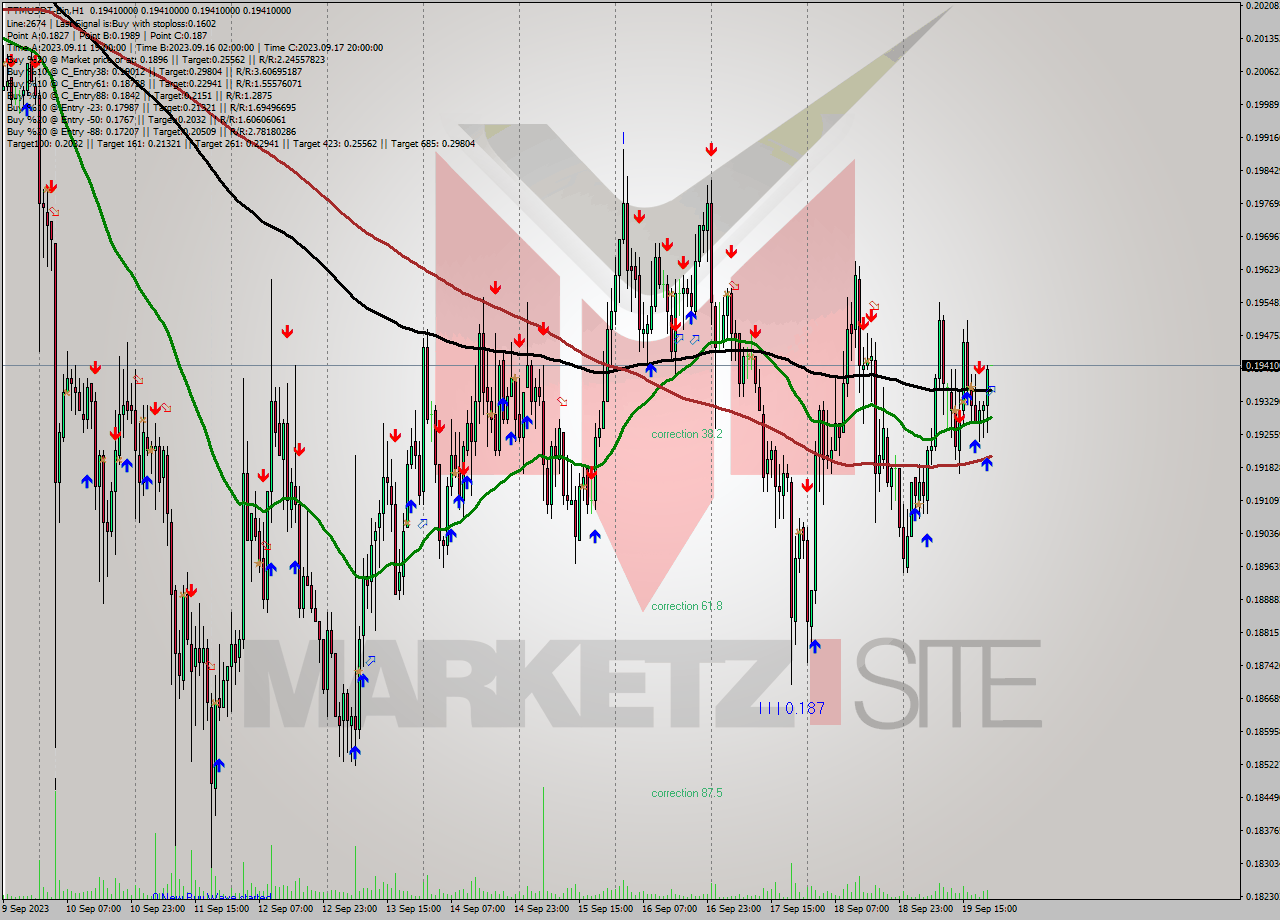Click the 'C_Entry61' target 0.22941 line
The width and height of the screenshot is (1280, 920).
[x=154, y=83]
